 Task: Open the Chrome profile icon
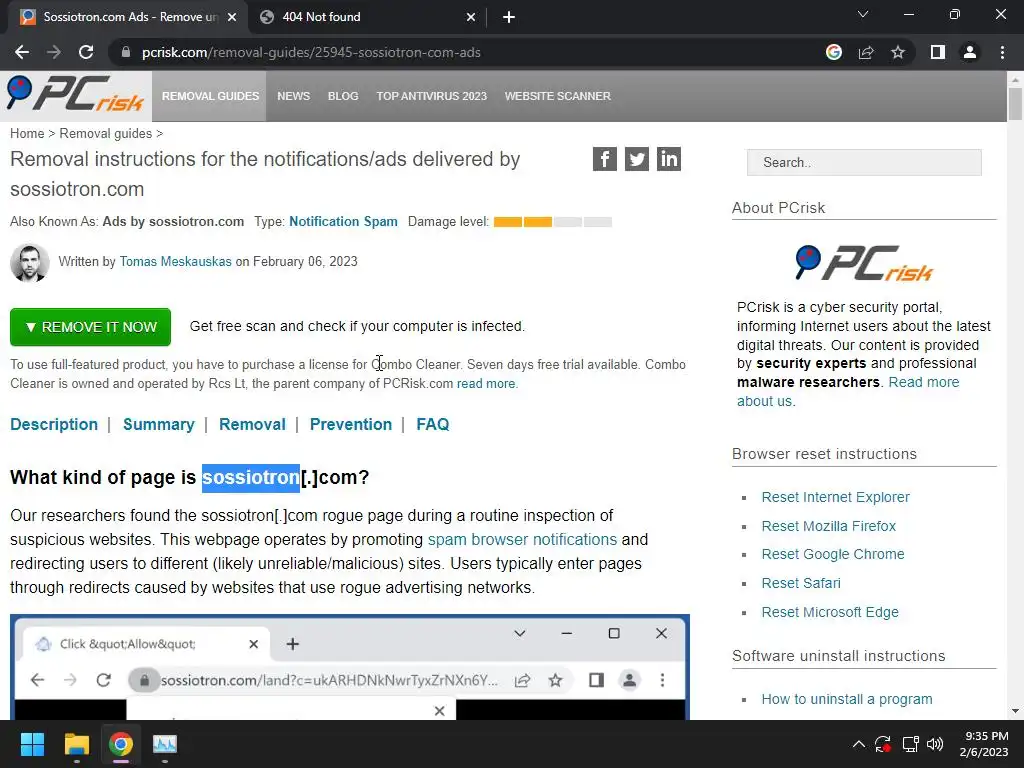pos(970,52)
